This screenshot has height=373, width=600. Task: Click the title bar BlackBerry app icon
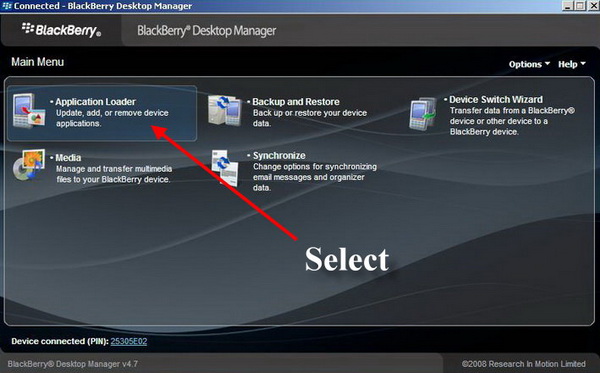tap(7, 6)
